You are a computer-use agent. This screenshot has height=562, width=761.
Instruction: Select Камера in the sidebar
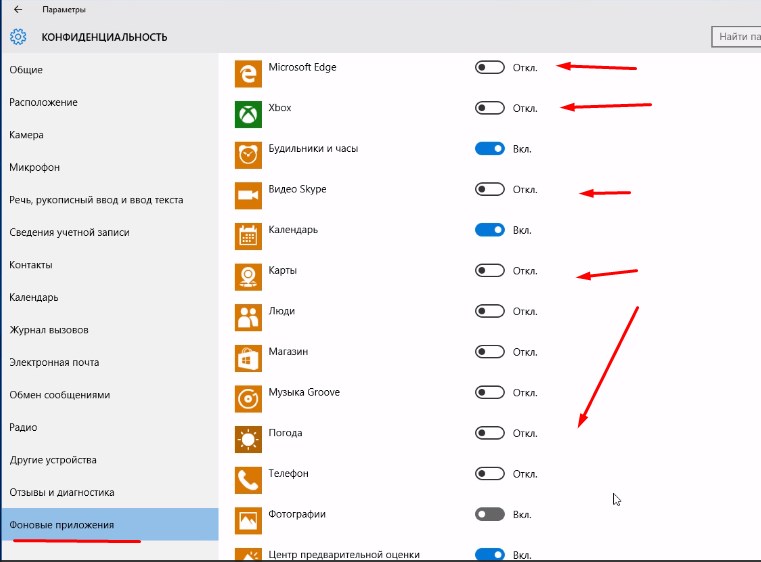pos(109,134)
